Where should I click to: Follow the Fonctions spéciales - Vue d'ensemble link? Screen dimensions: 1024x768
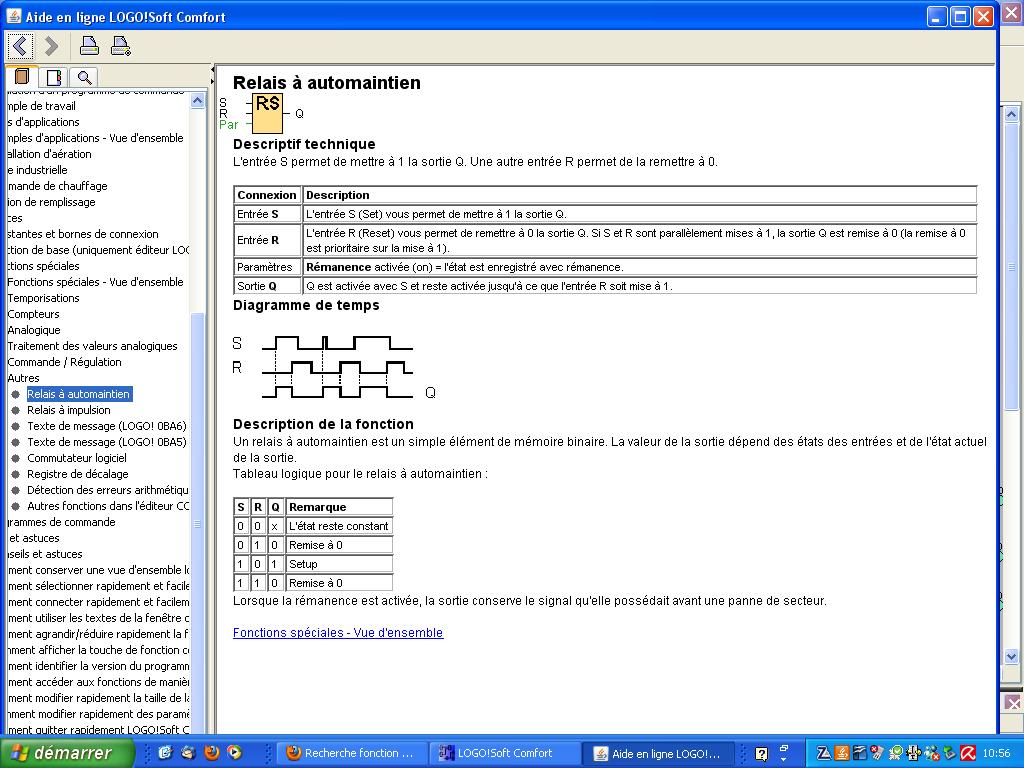[338, 633]
